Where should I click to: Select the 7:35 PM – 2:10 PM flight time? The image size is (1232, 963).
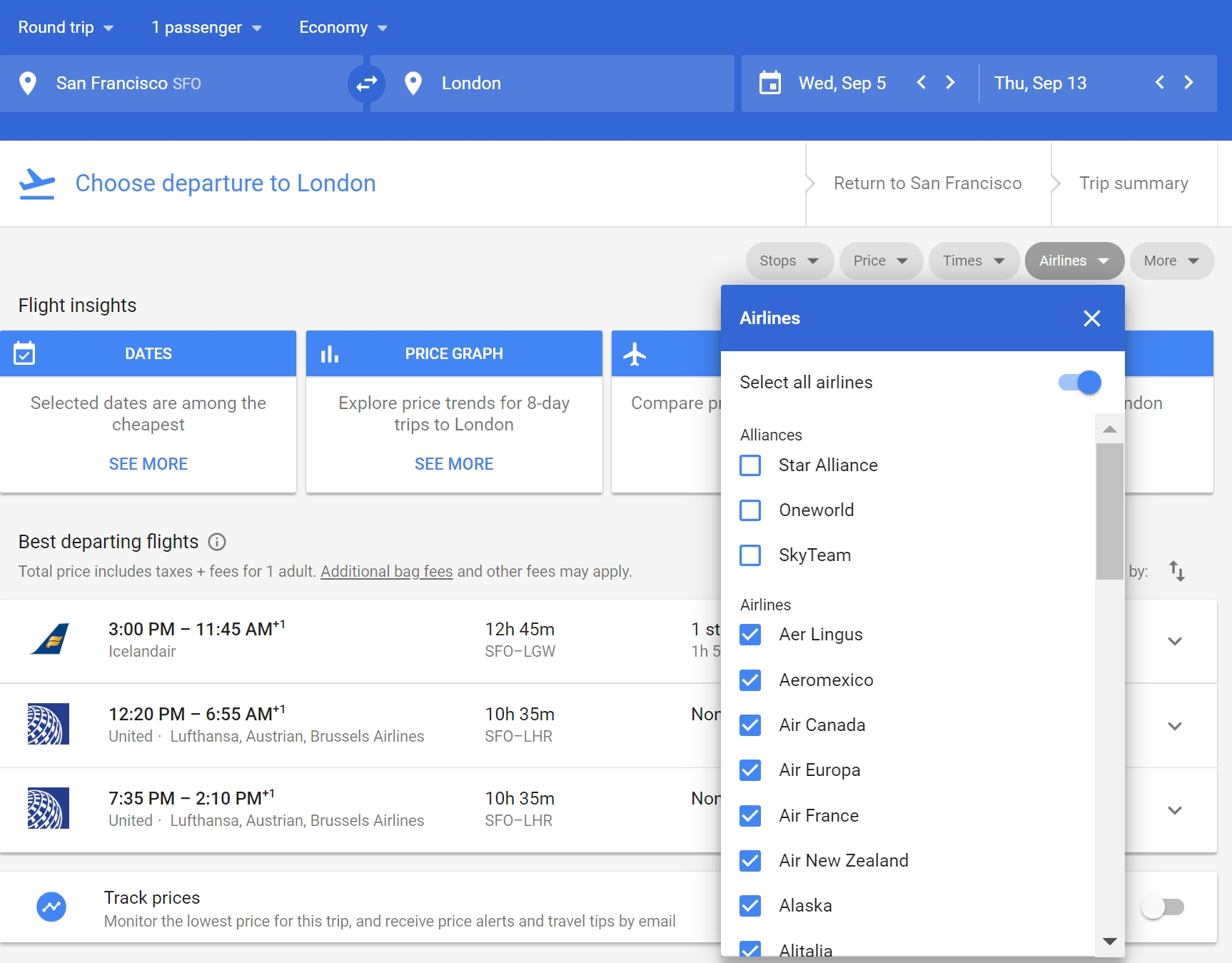click(191, 797)
